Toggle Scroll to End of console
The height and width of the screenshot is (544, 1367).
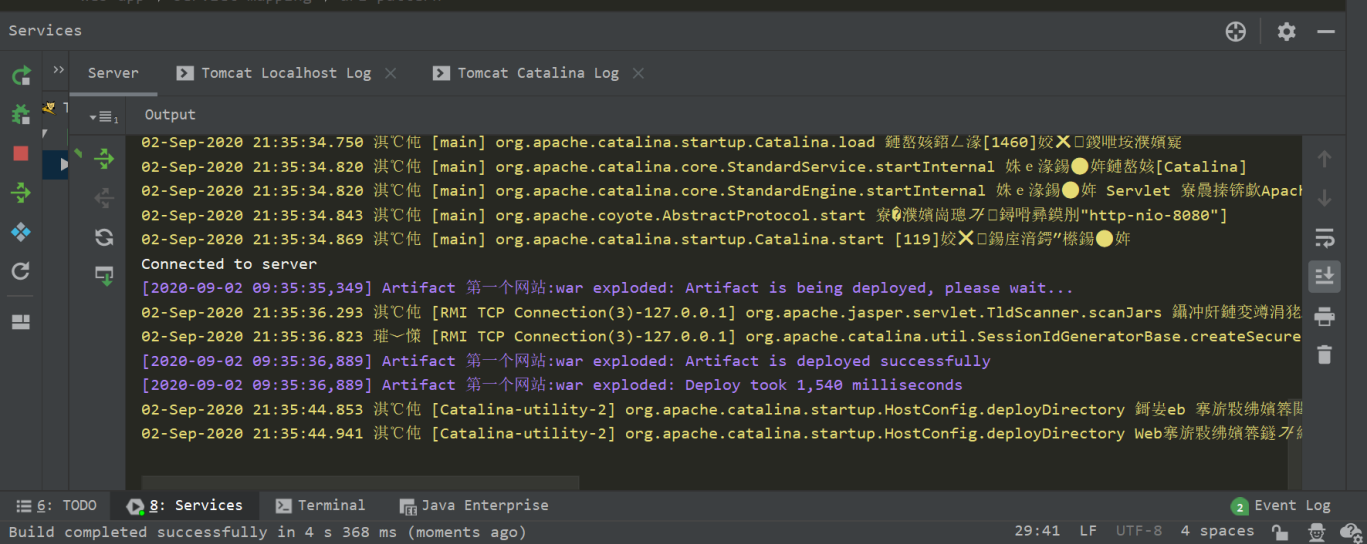pos(1324,275)
